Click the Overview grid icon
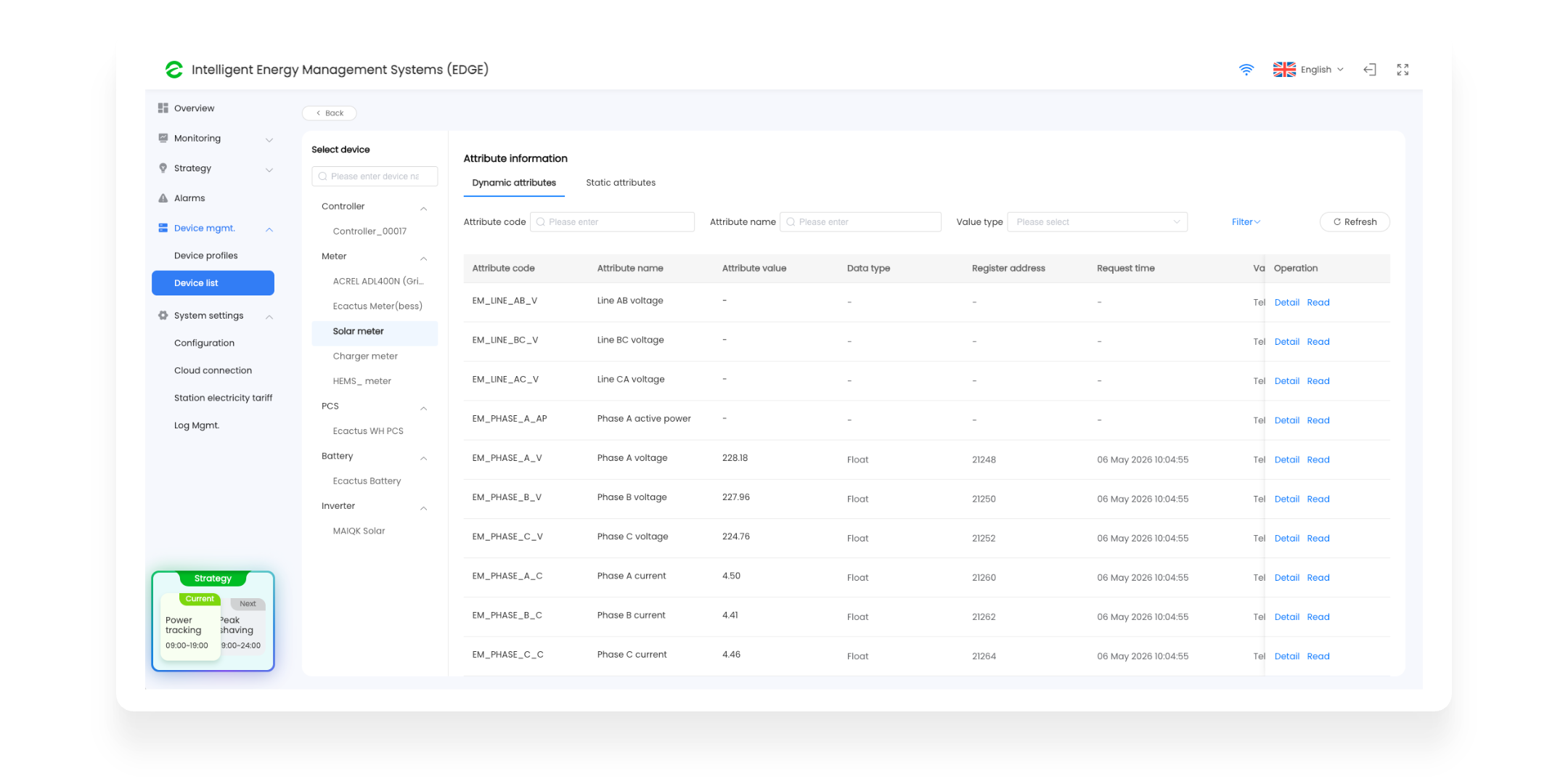Screen dimensions: 1568x784 point(163,108)
